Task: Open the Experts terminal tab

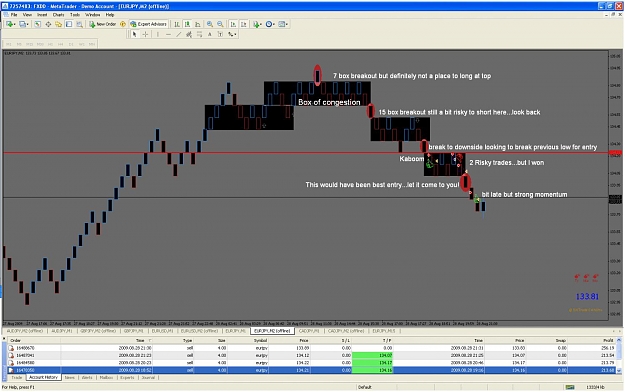Action: click(127, 377)
